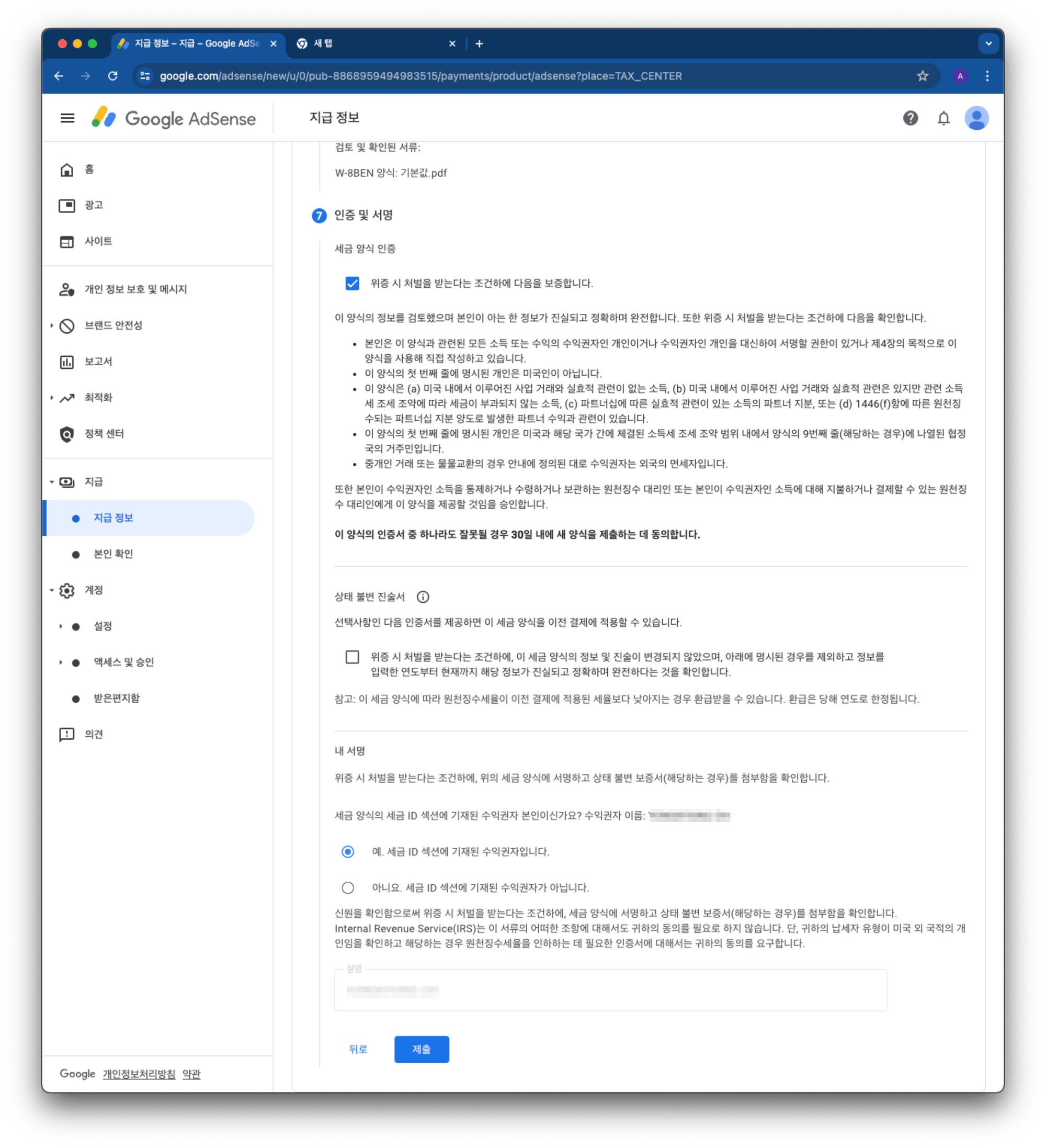Reload the page with the refresh icon

(112, 76)
